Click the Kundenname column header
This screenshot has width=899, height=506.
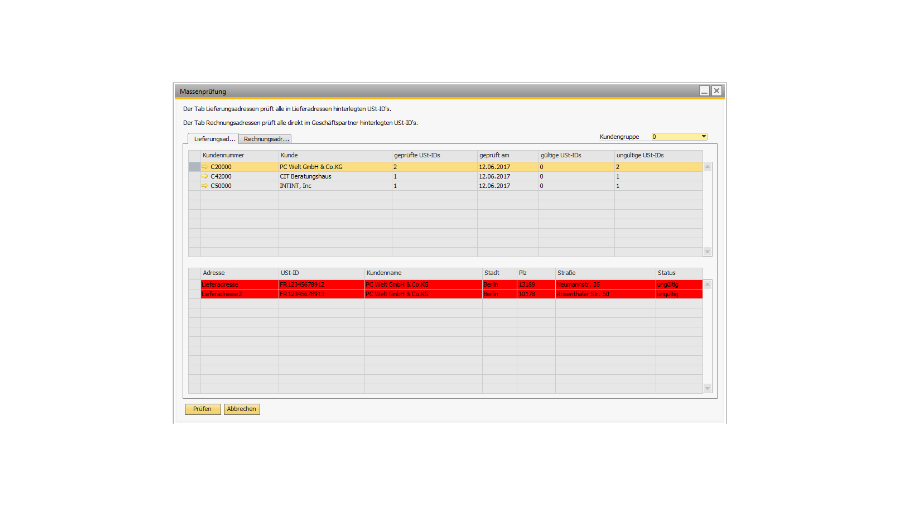pyautogui.click(x=423, y=273)
